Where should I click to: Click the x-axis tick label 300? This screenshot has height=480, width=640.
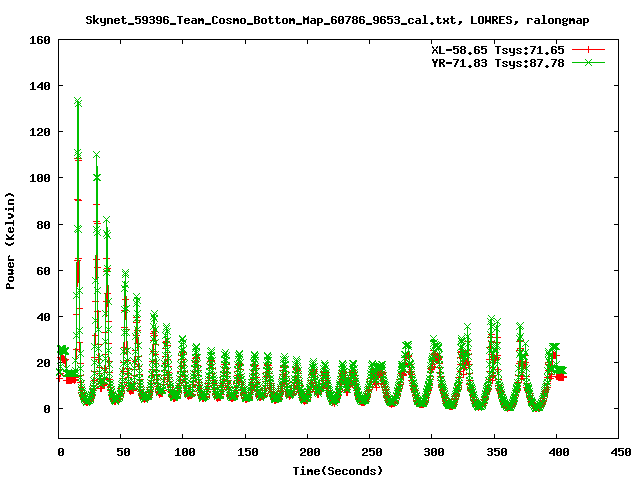[x=434, y=452]
